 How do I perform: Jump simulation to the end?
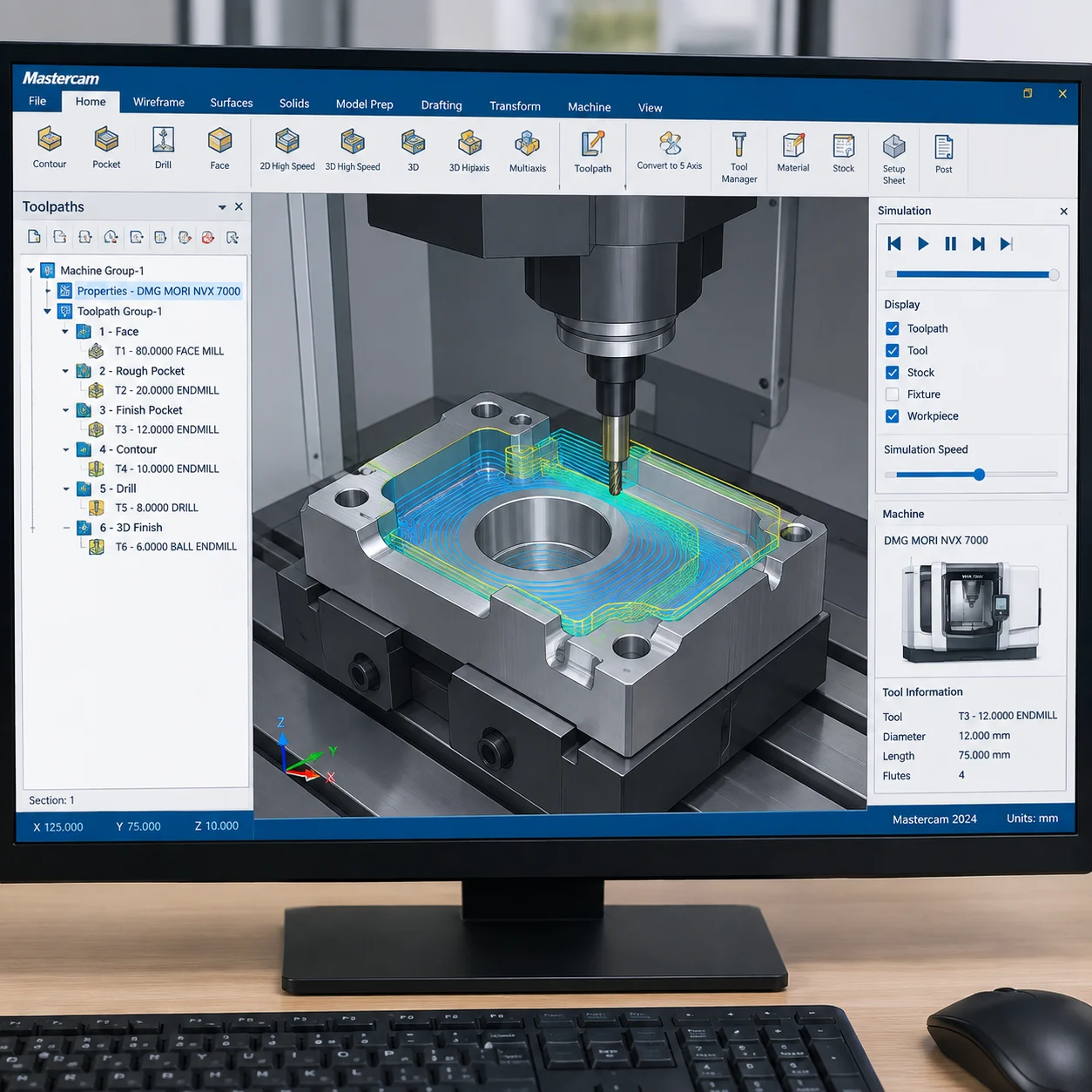click(1007, 244)
